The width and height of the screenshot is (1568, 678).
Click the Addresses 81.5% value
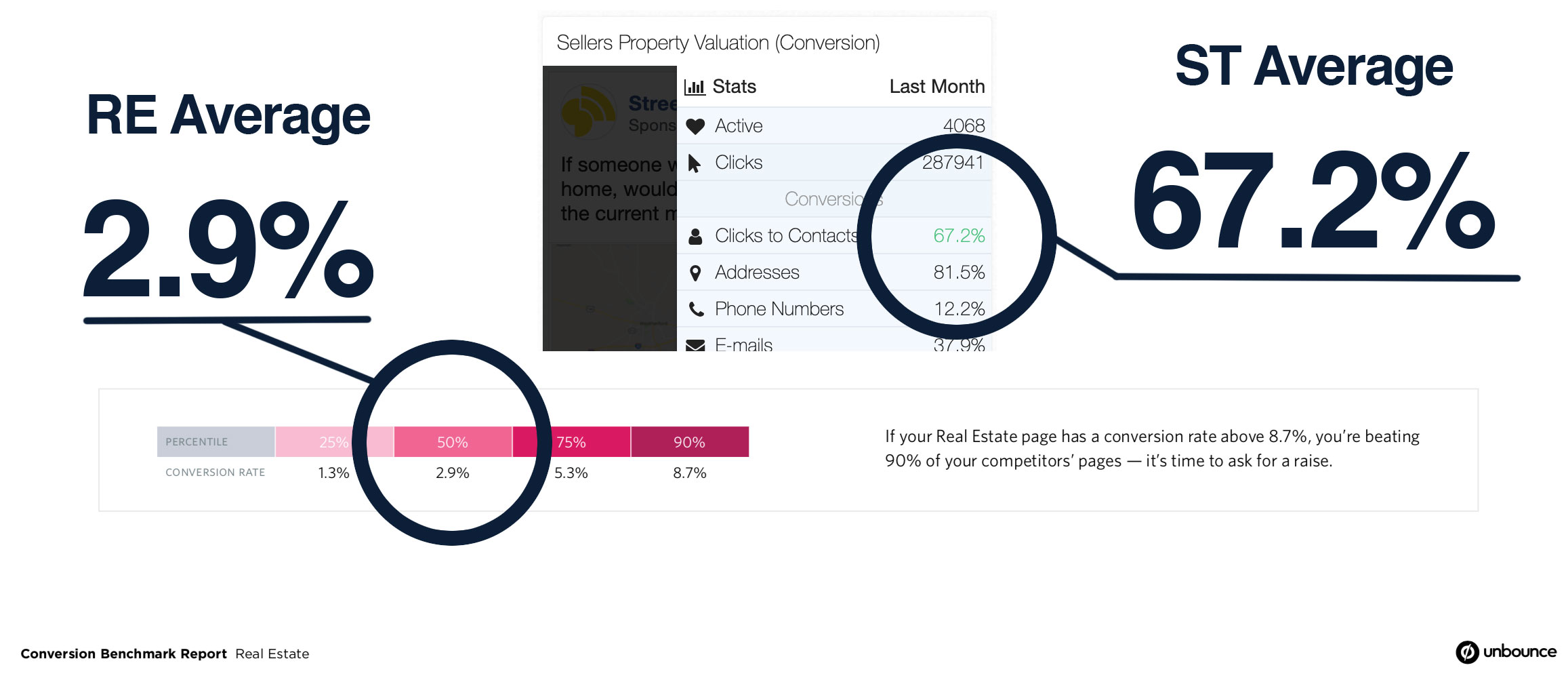click(x=959, y=273)
